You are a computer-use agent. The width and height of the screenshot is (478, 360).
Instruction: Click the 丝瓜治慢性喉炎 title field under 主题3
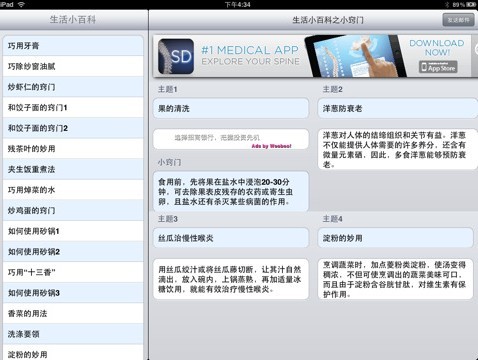[x=231, y=238]
